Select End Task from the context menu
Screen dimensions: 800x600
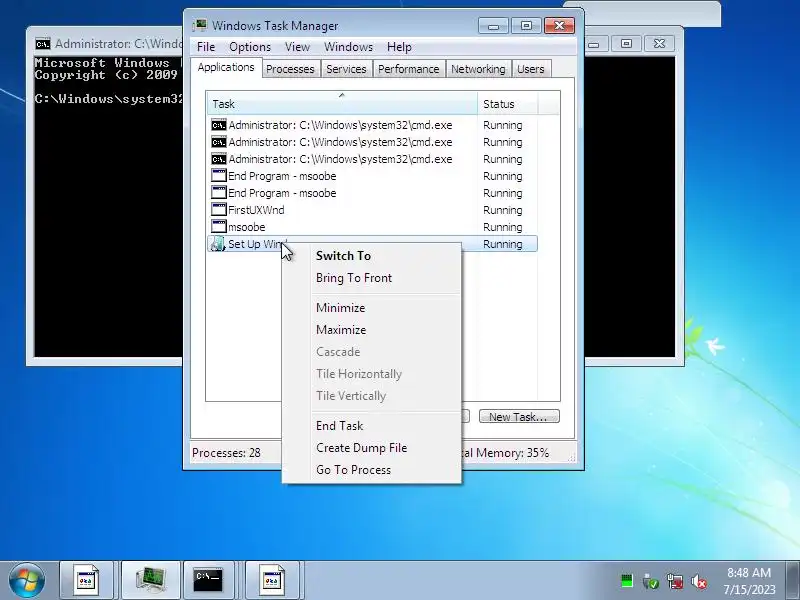point(339,426)
